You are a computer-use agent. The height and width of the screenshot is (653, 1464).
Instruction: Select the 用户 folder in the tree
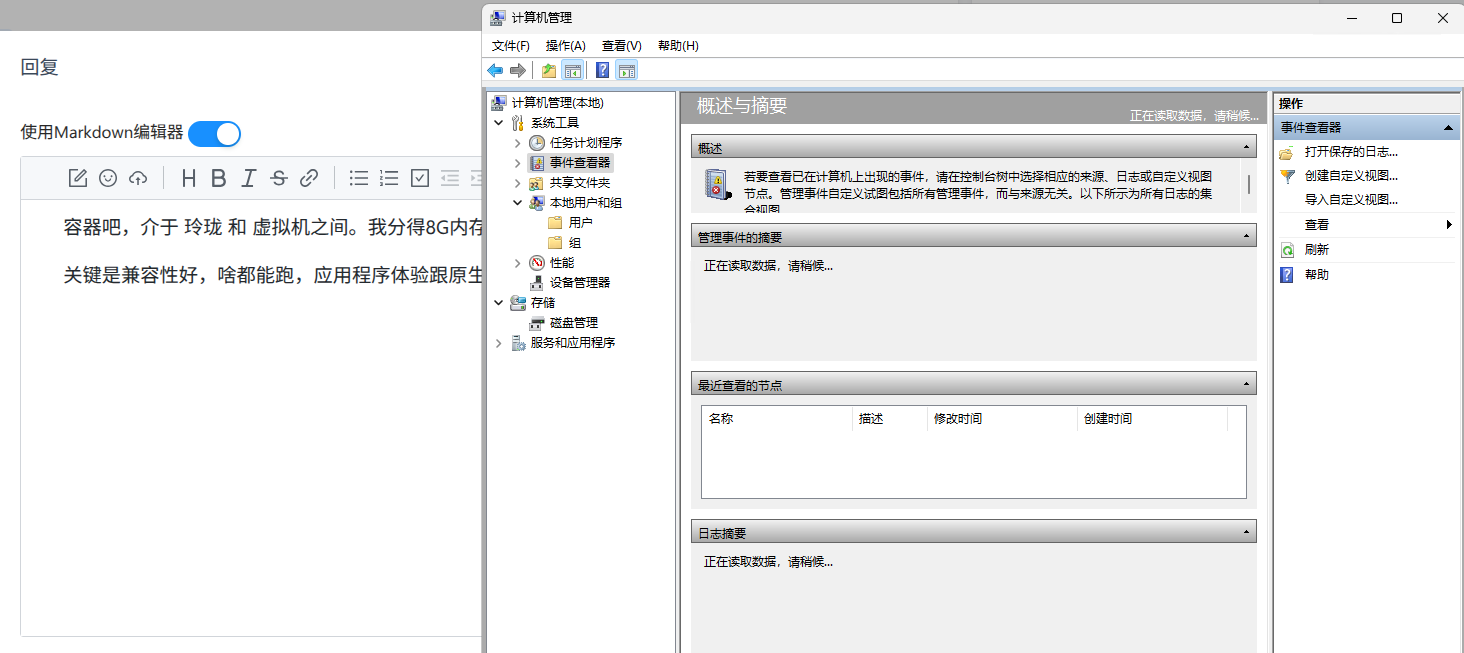coord(580,222)
